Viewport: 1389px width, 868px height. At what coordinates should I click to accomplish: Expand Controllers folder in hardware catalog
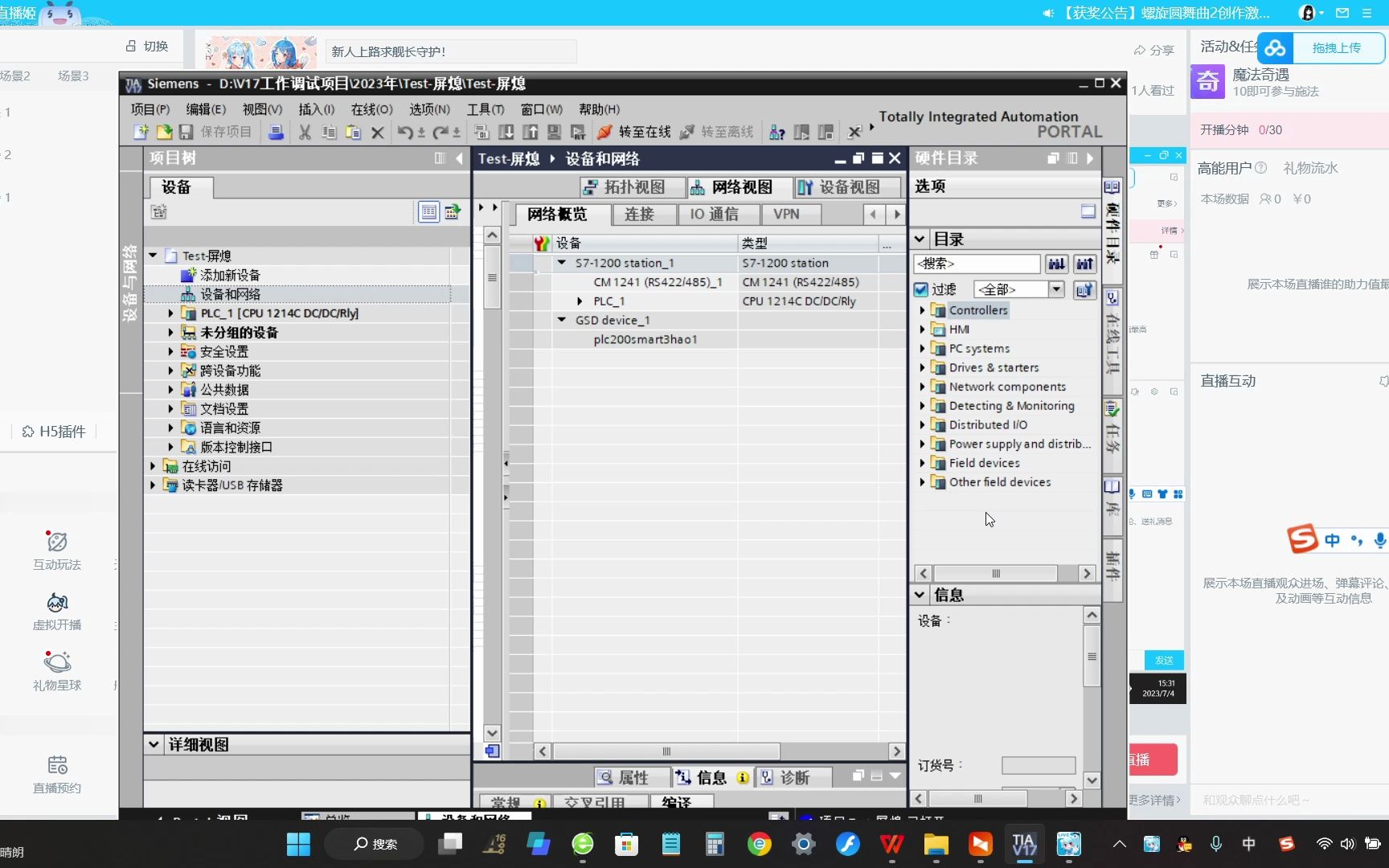[x=922, y=310]
